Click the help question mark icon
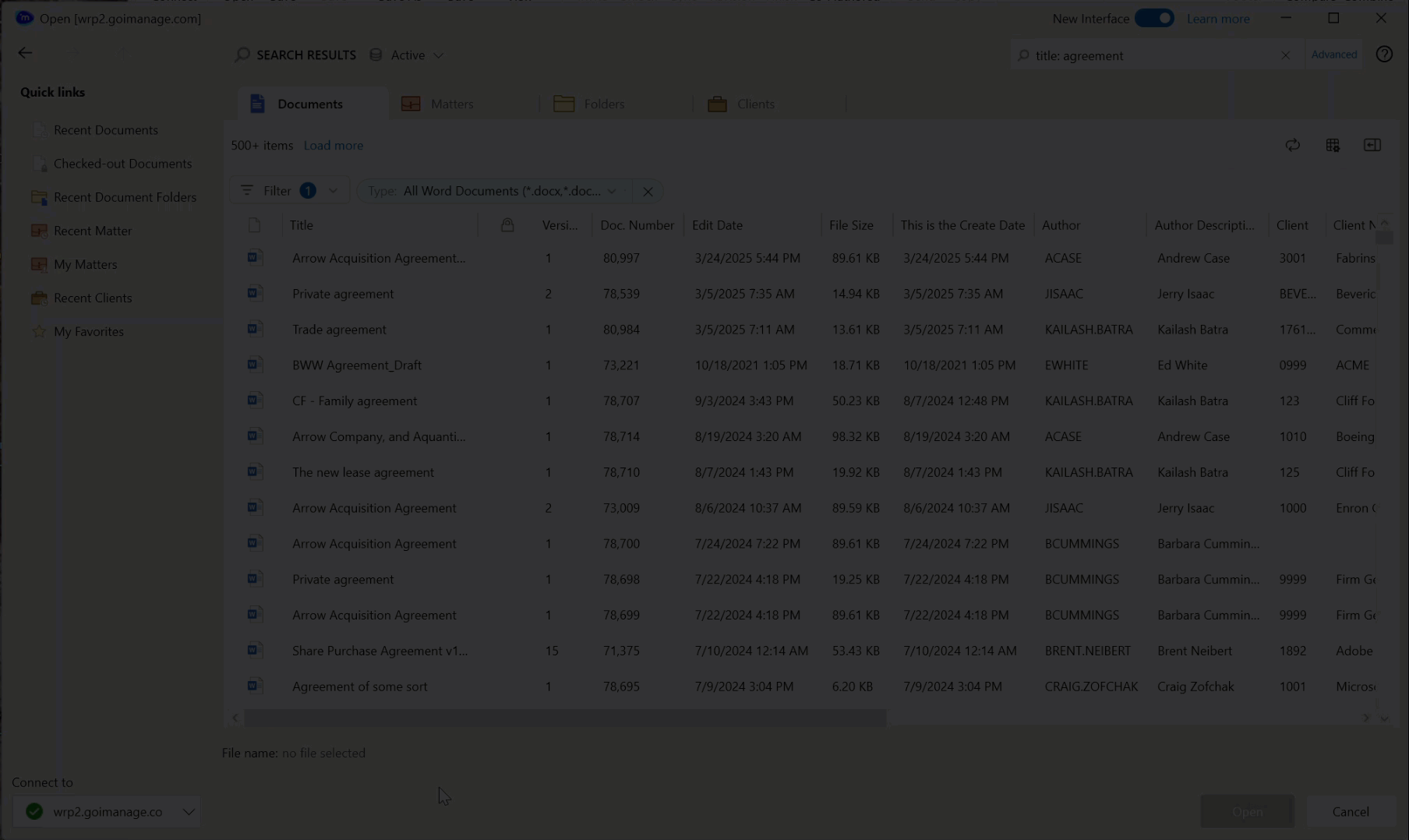This screenshot has height=840, width=1409. coord(1384,55)
